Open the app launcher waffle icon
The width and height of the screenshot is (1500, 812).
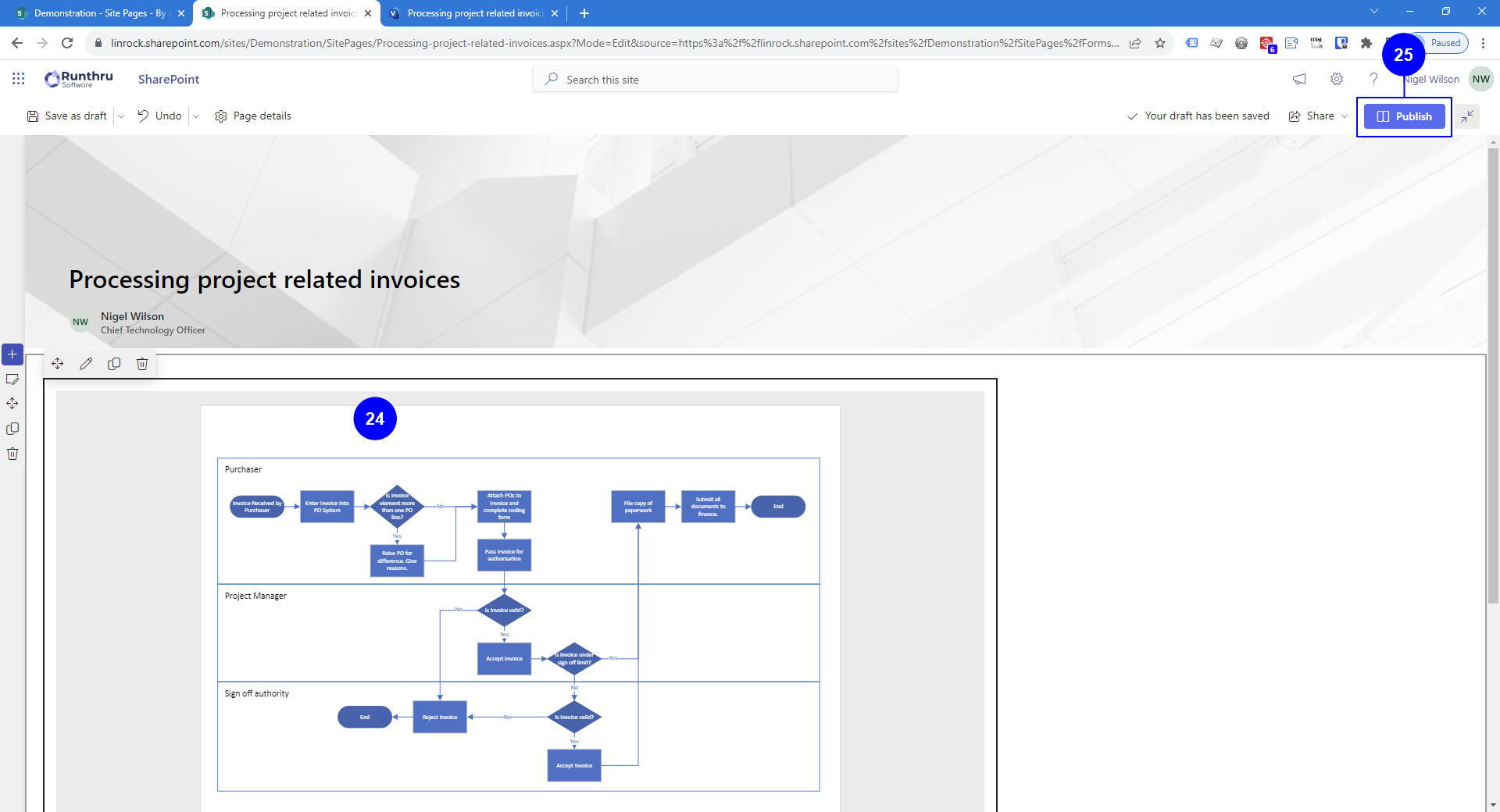19,79
